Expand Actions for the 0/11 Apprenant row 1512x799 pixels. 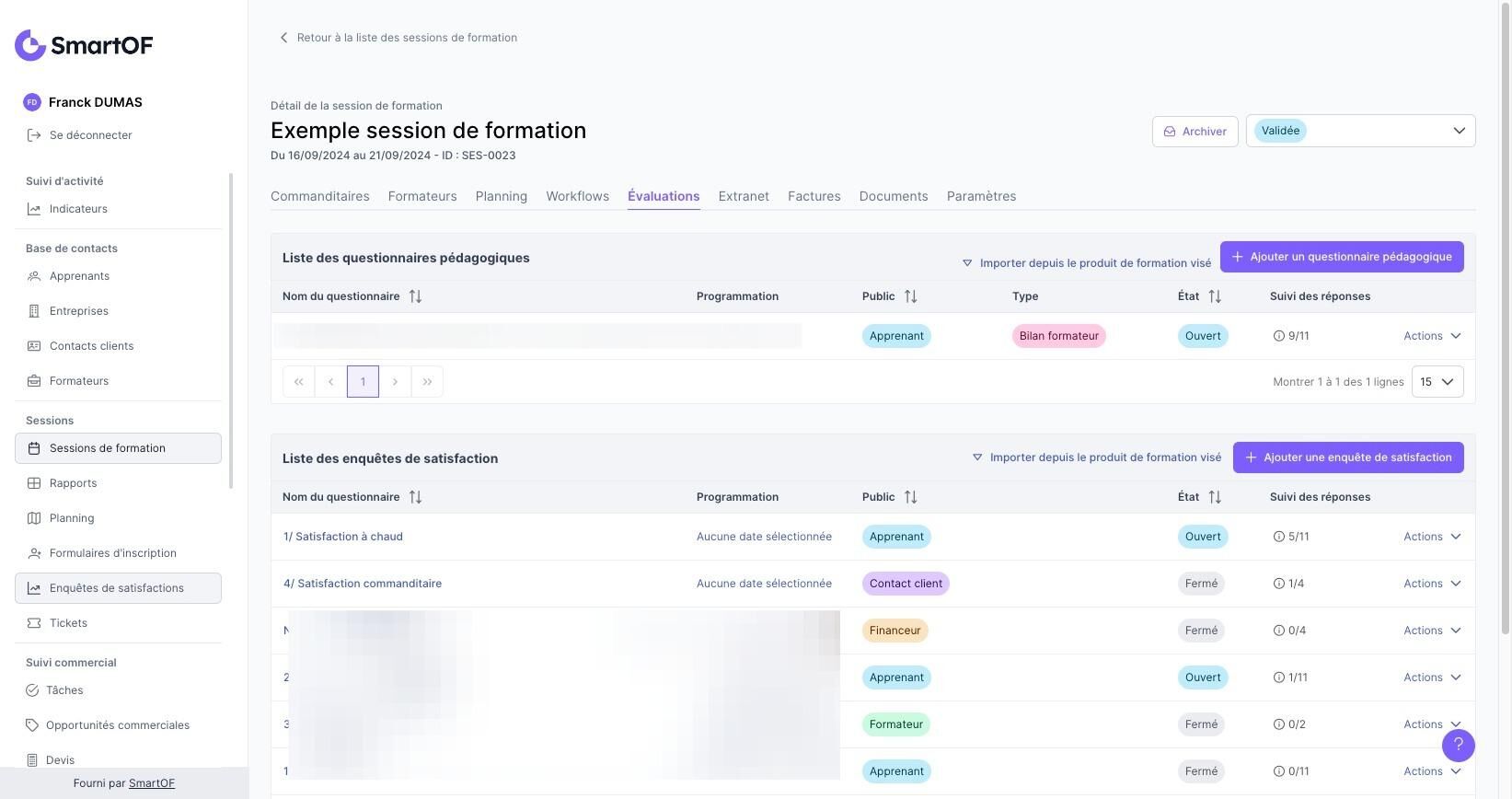pos(1432,771)
